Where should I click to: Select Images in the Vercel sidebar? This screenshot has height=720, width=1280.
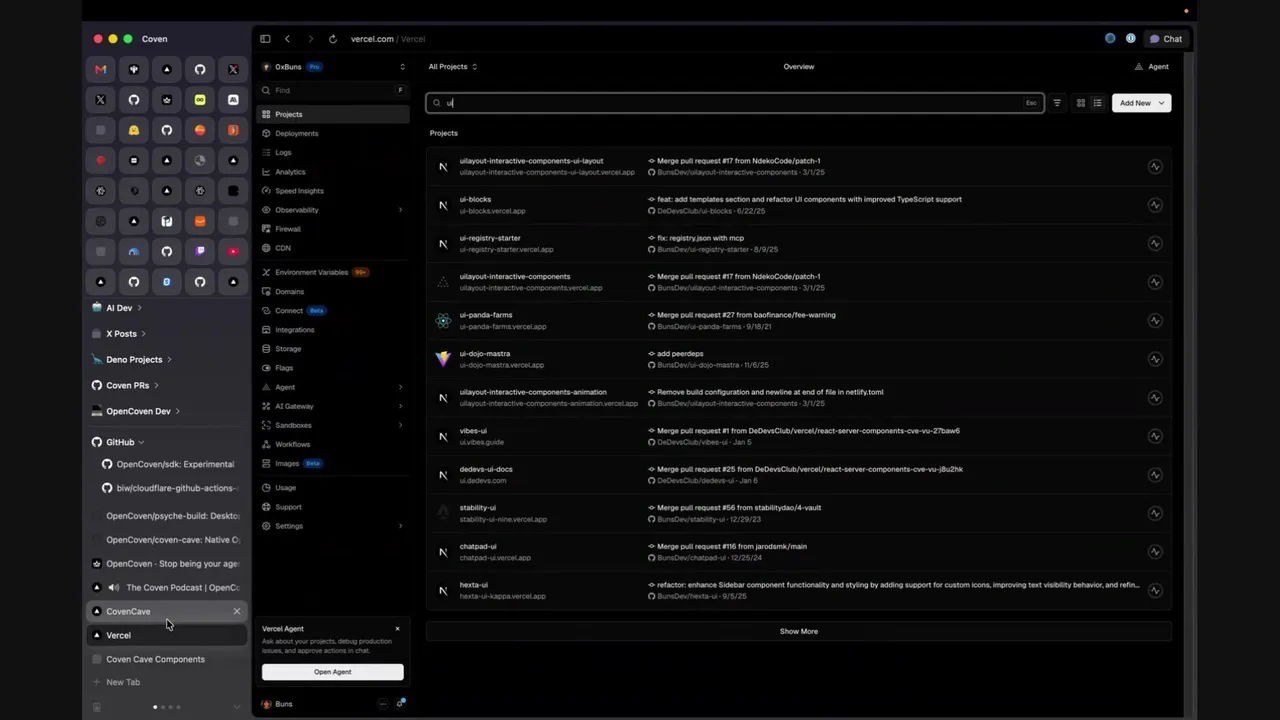[333, 463]
